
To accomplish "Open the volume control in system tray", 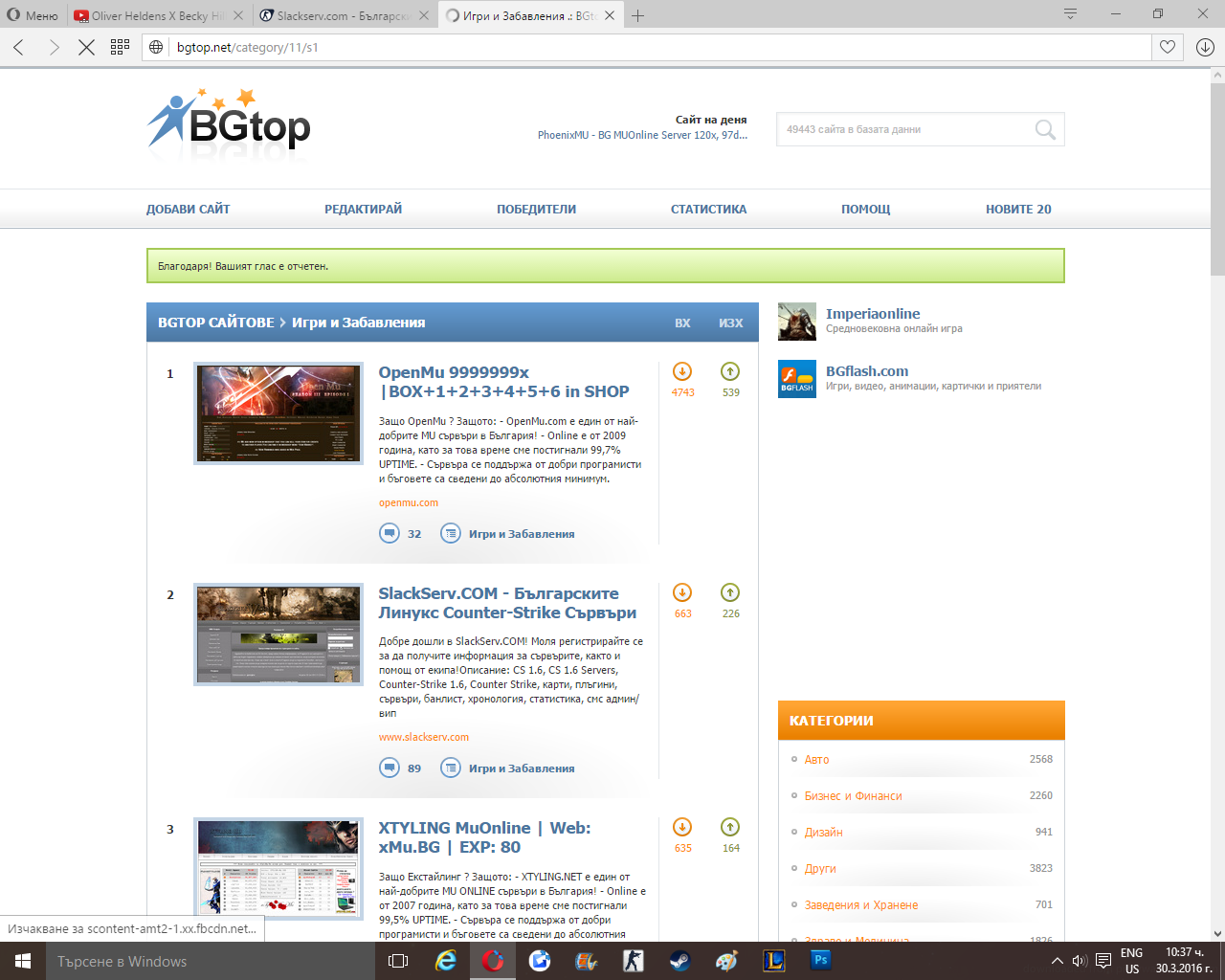I will coord(1080,961).
